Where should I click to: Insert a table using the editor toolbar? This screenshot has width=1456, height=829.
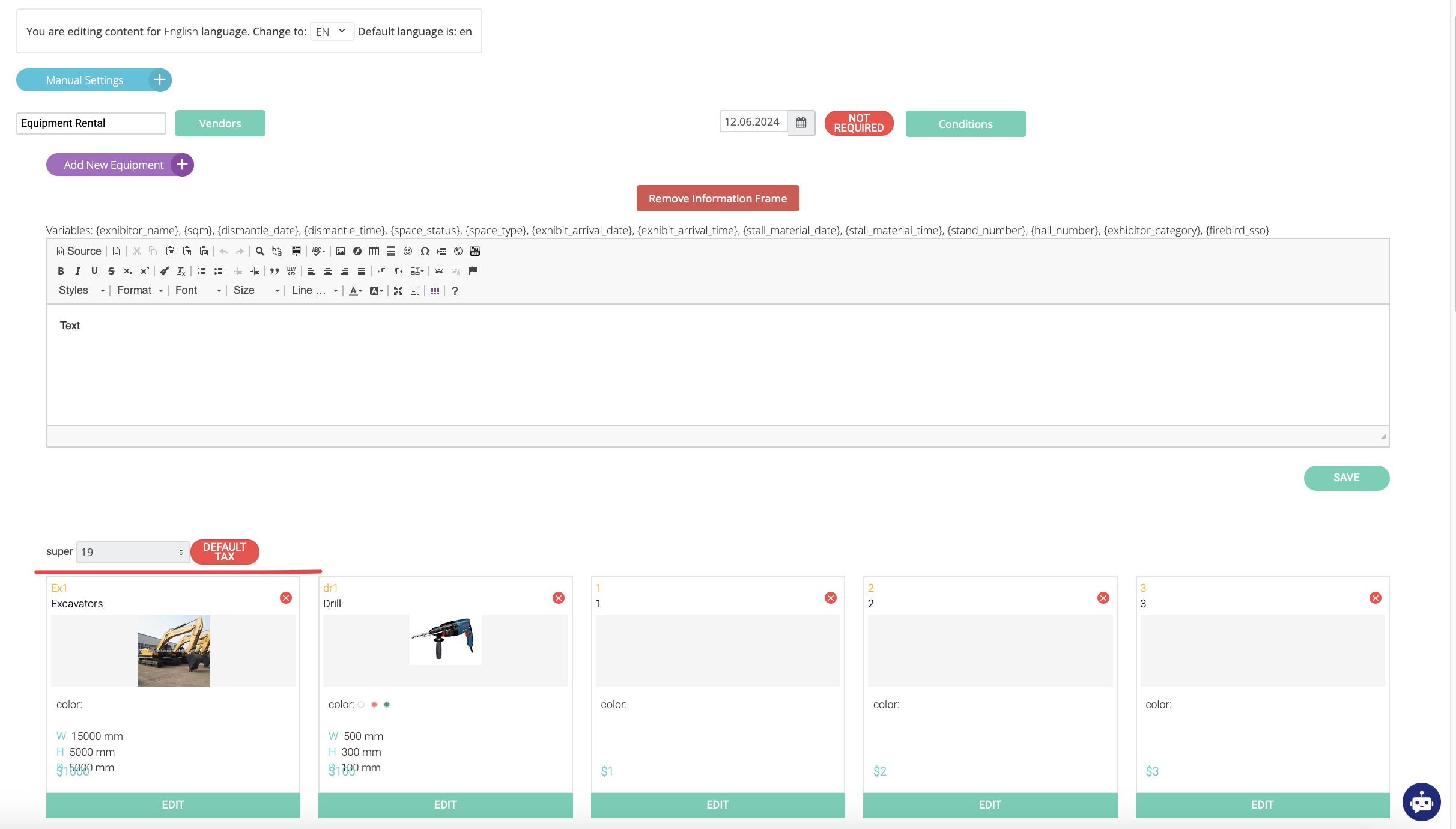tap(374, 251)
